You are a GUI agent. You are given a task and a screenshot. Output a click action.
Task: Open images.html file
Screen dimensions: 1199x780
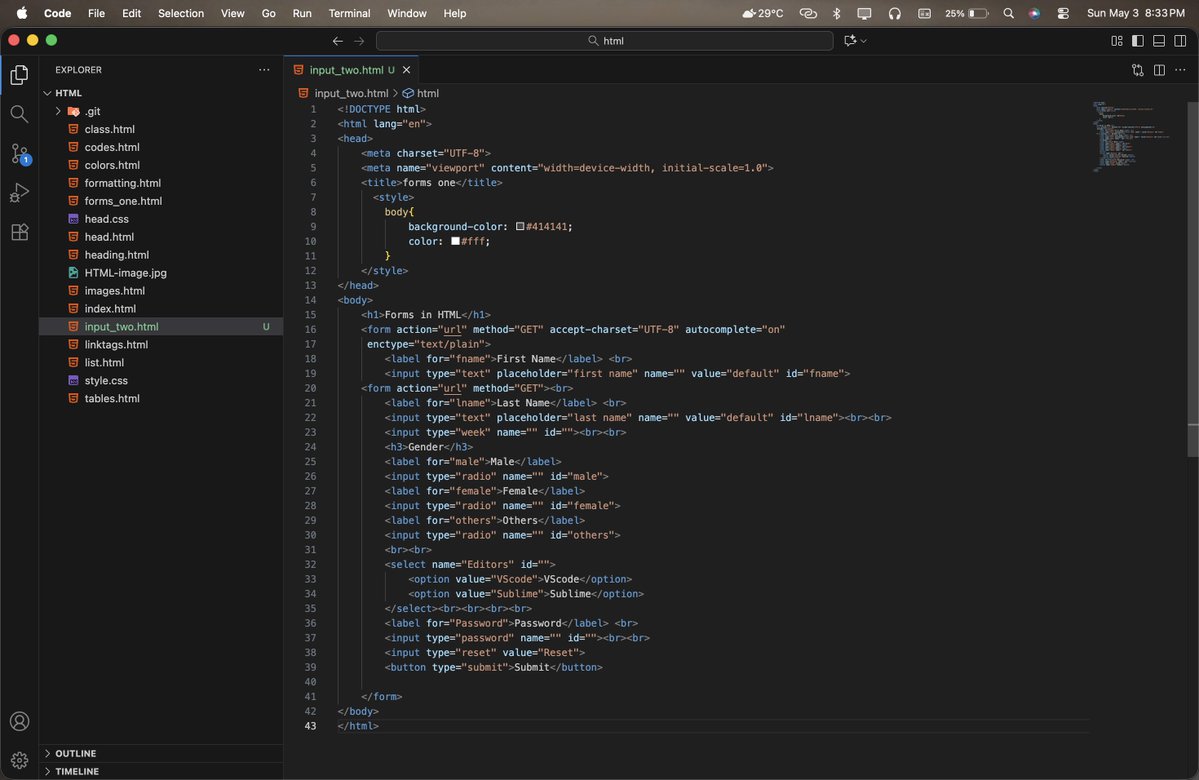(x=115, y=291)
